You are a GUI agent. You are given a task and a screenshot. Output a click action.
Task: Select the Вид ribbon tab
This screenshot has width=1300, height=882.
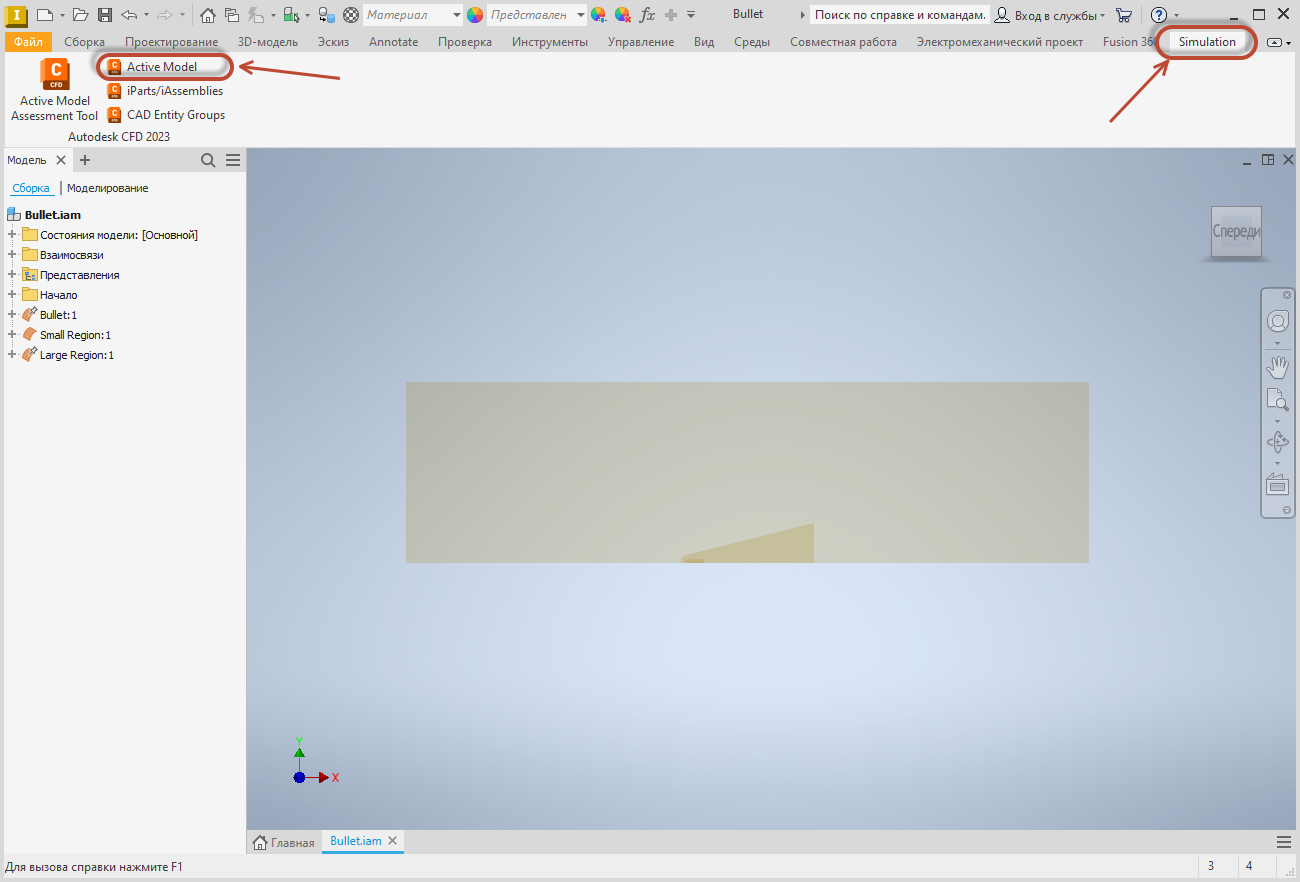704,42
